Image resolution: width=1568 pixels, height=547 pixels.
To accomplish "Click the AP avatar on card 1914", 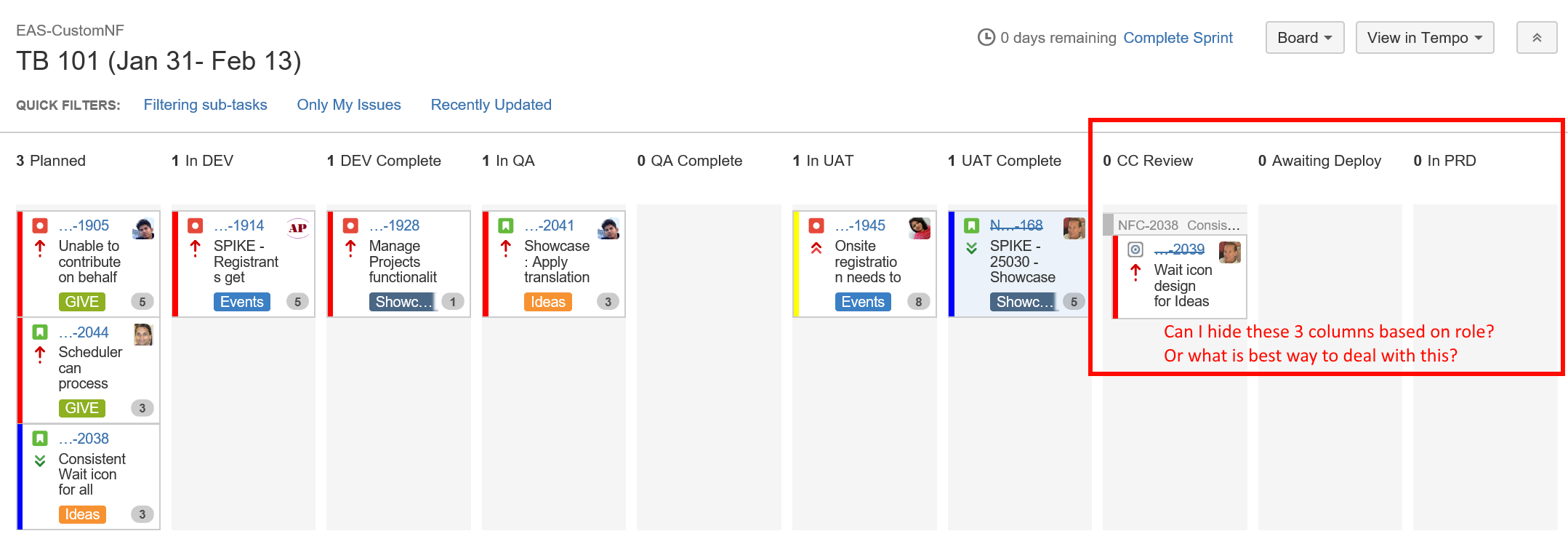I will [x=298, y=228].
